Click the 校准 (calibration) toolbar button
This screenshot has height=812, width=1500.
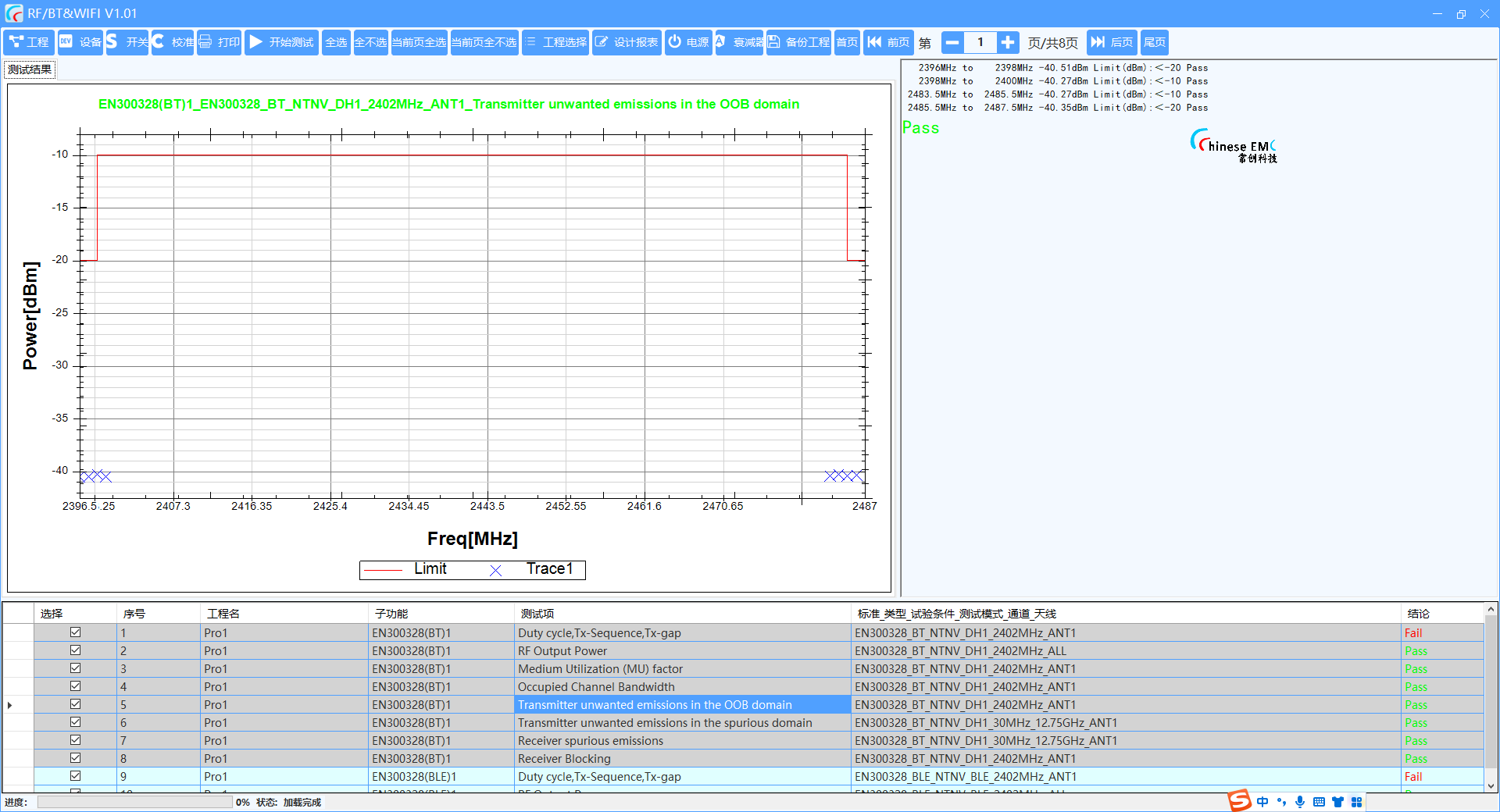coord(173,42)
